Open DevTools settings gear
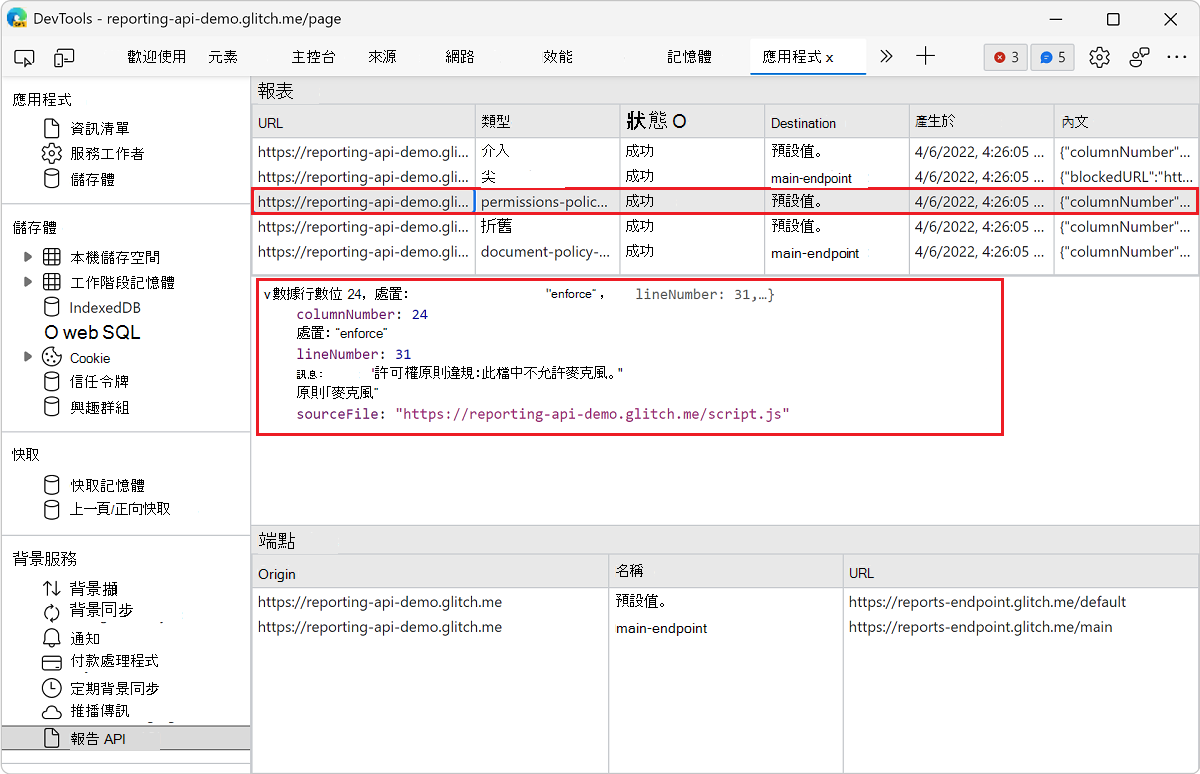The width and height of the screenshot is (1200, 774). pos(1099,57)
